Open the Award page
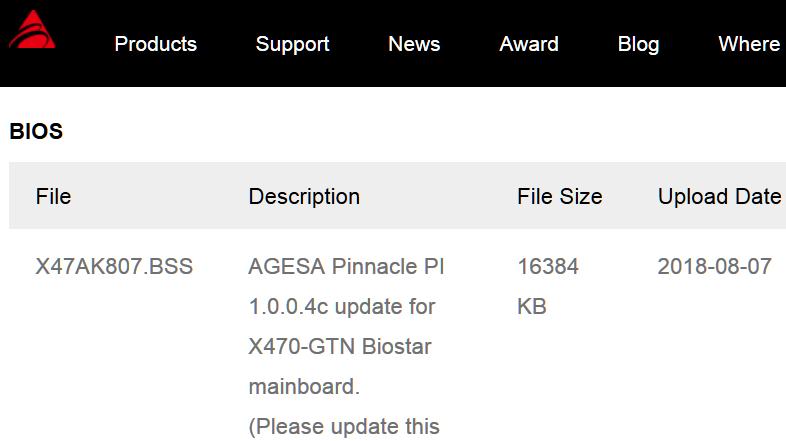786x441 pixels. click(529, 44)
